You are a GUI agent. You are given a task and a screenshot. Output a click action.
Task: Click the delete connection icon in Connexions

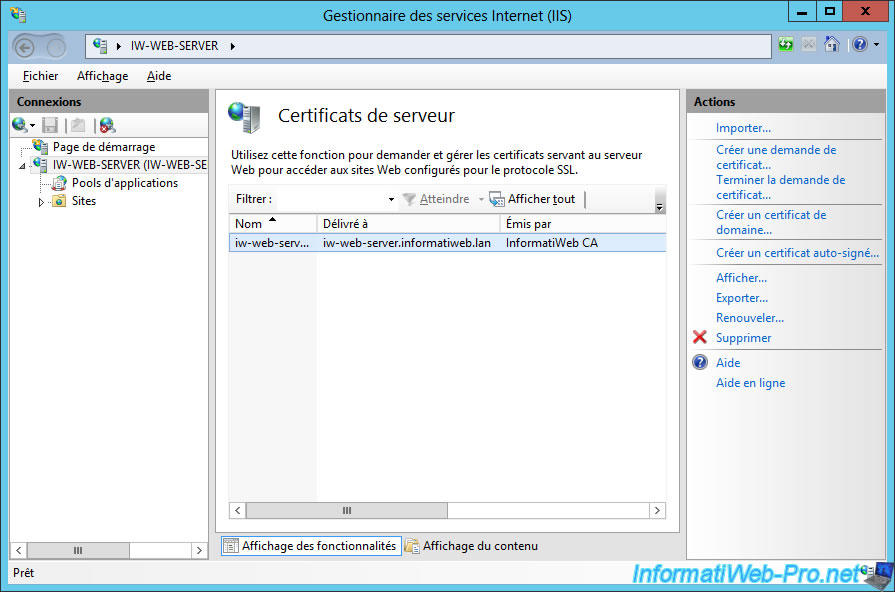107,125
